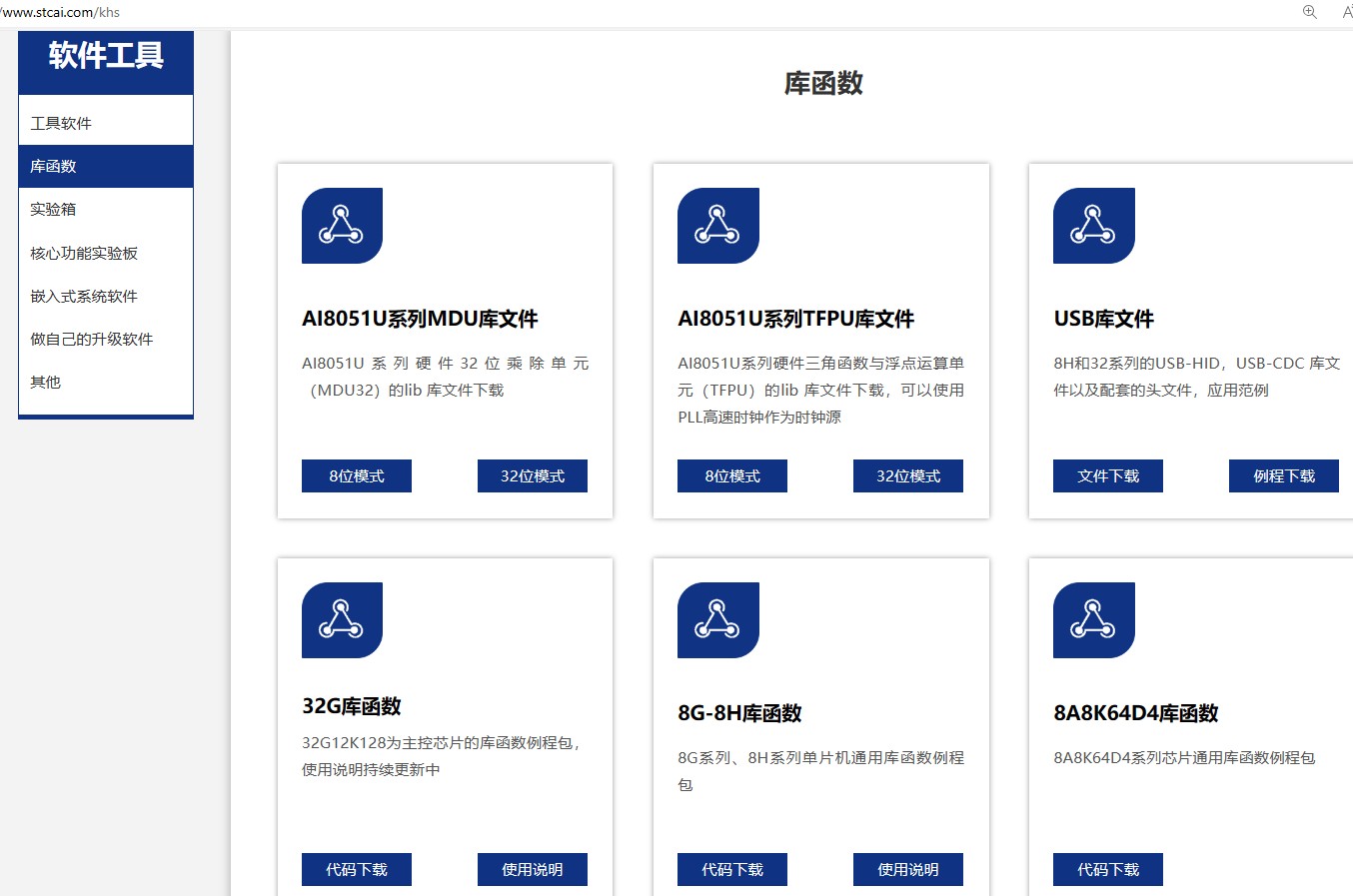Click USB库文件 例程下载 button
The height and width of the screenshot is (896, 1353).
point(1284,475)
